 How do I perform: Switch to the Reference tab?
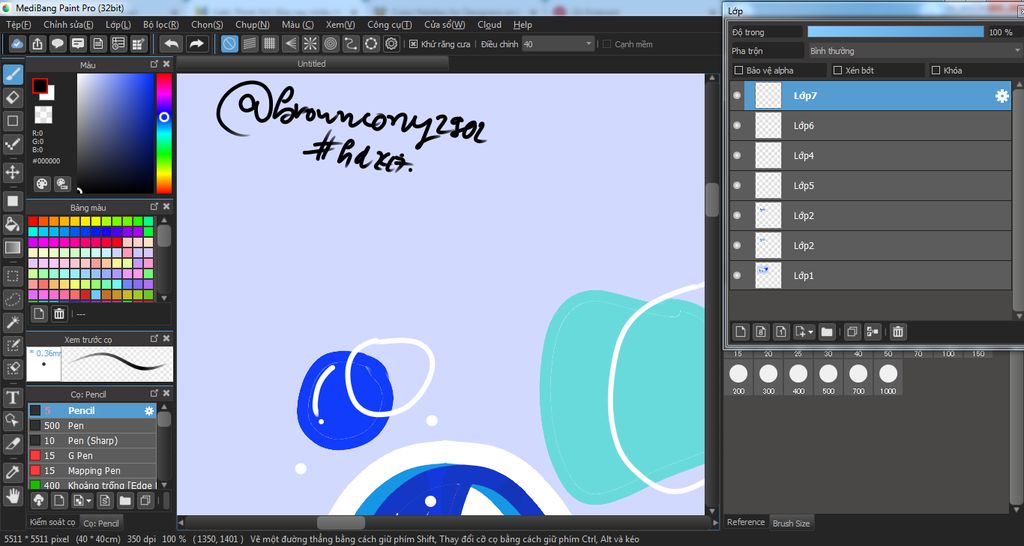tap(746, 522)
